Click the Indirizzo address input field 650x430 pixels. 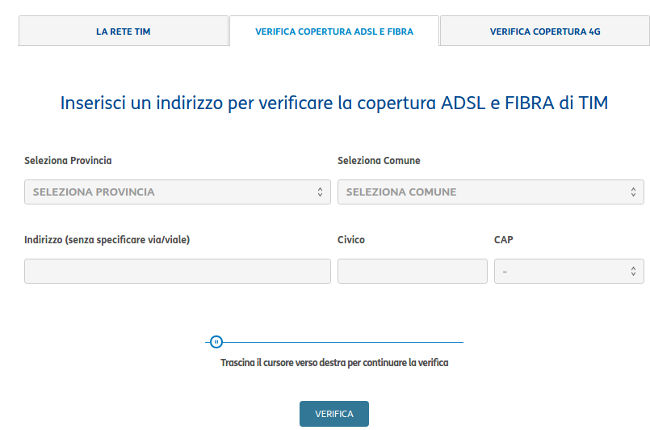pos(177,272)
